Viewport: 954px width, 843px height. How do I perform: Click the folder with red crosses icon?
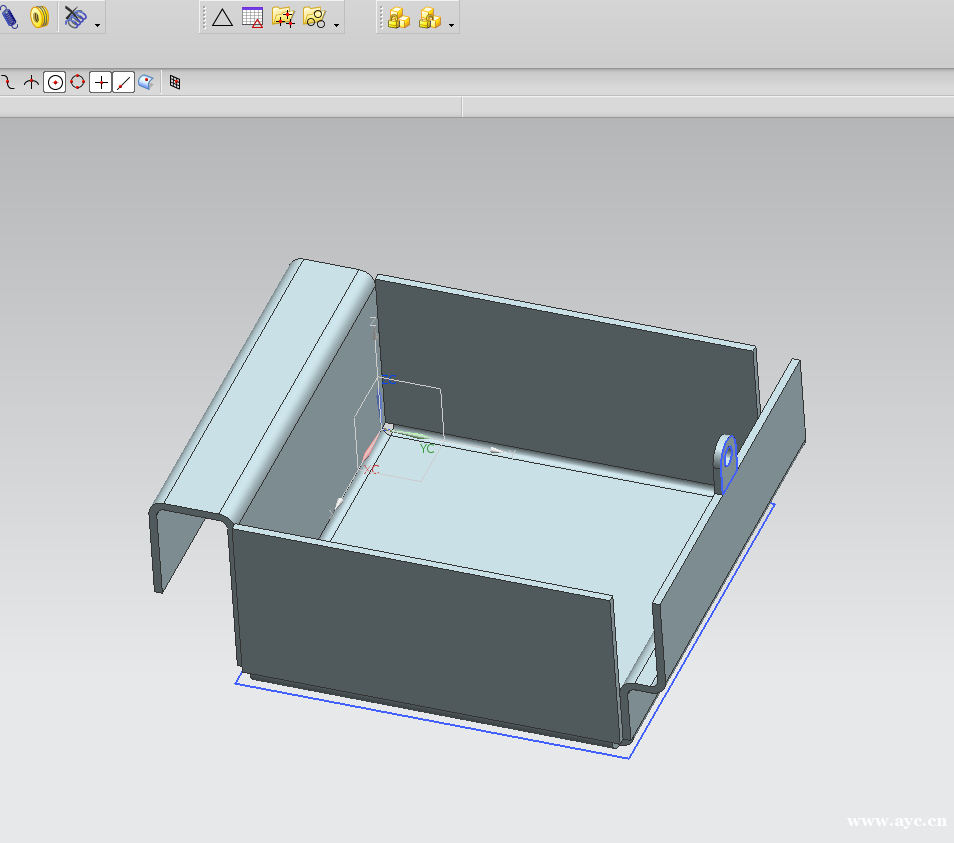(283, 17)
